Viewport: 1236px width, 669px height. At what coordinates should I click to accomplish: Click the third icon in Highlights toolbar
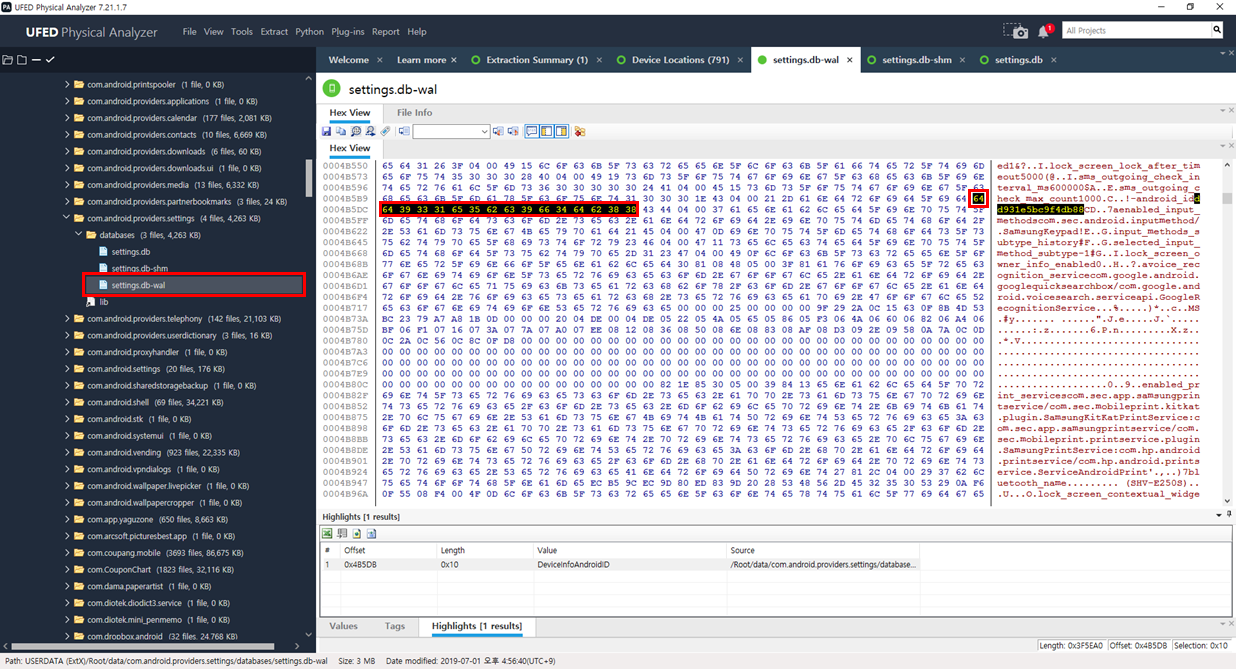click(x=357, y=534)
